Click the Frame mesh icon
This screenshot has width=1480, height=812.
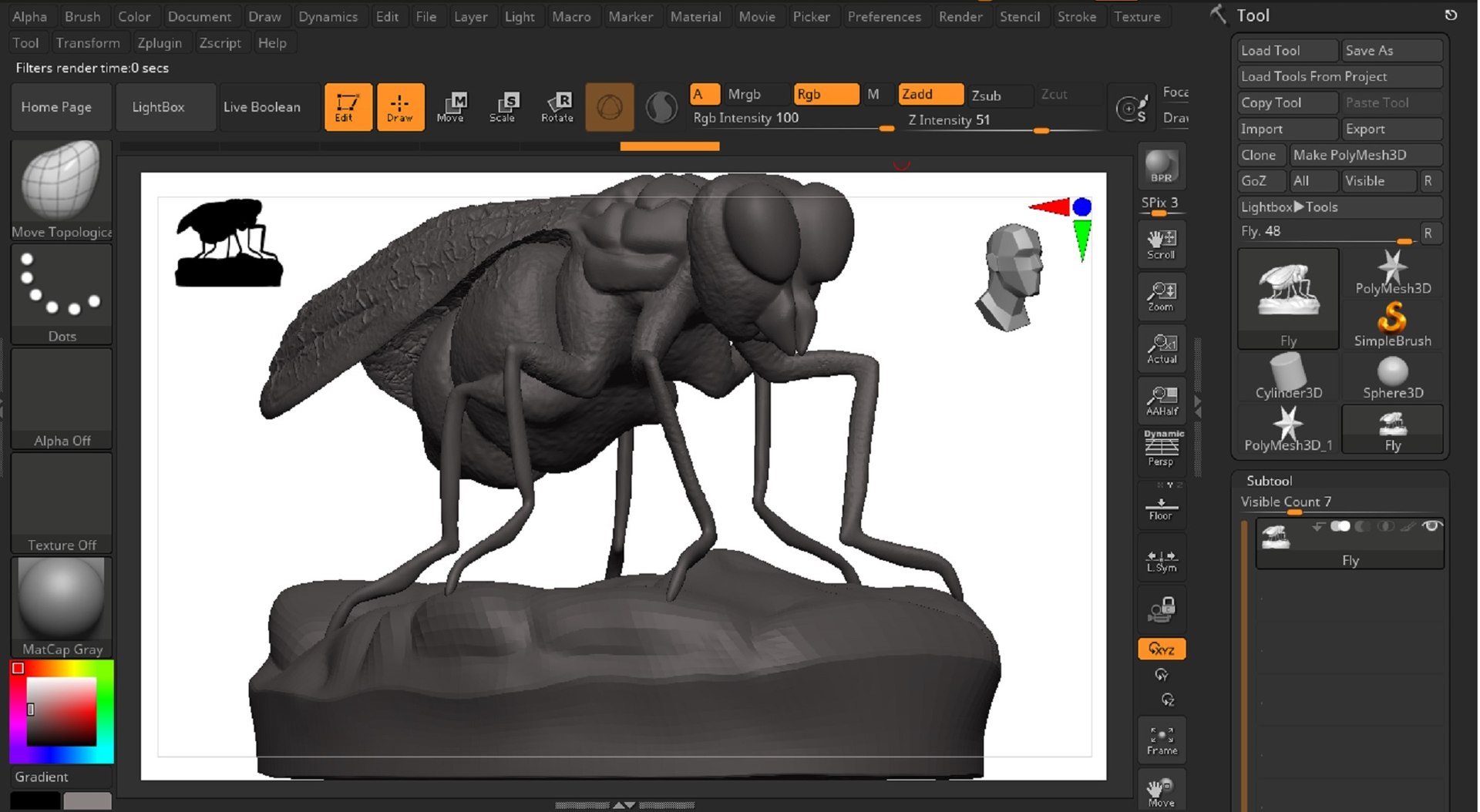(1161, 740)
